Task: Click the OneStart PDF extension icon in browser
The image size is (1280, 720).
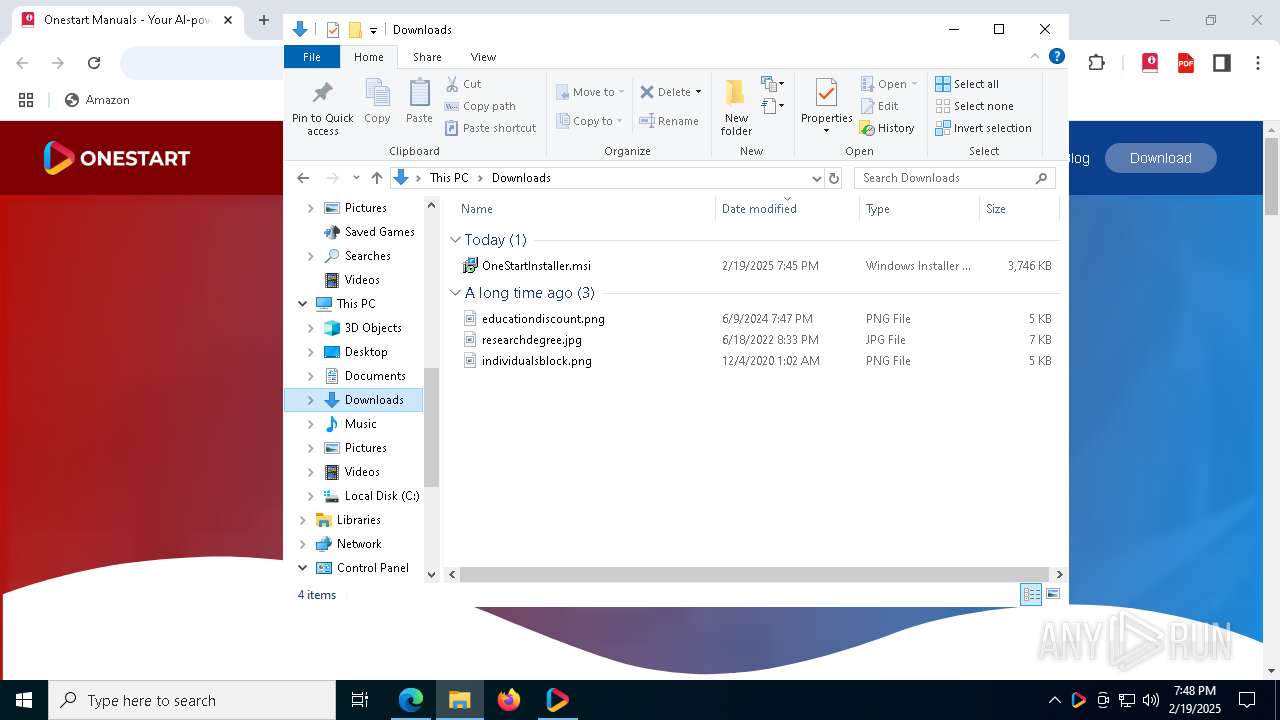Action: pos(1186,63)
